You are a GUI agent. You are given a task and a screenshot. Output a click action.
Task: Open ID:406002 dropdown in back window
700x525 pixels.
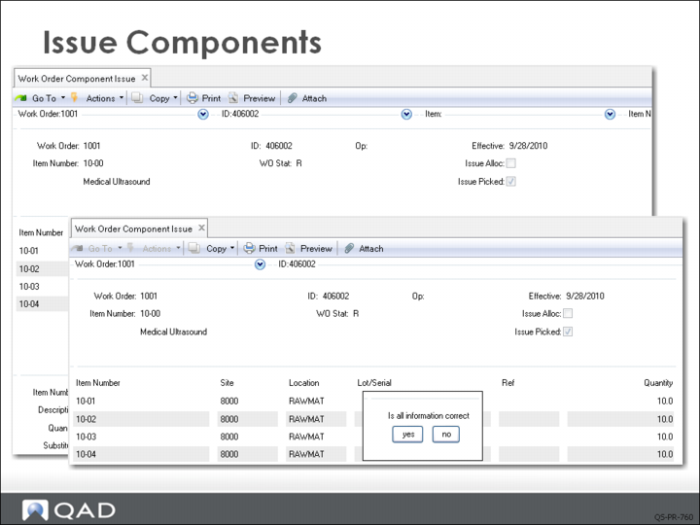coord(406,115)
